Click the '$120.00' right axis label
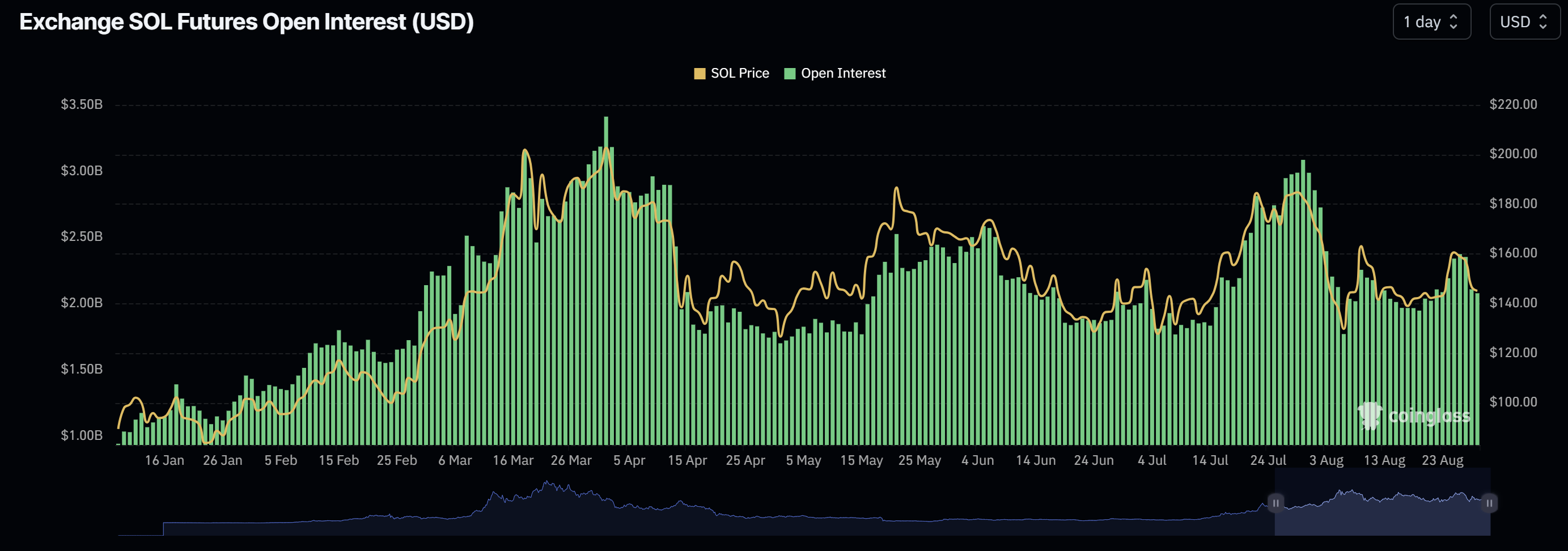 pyautogui.click(x=1513, y=353)
